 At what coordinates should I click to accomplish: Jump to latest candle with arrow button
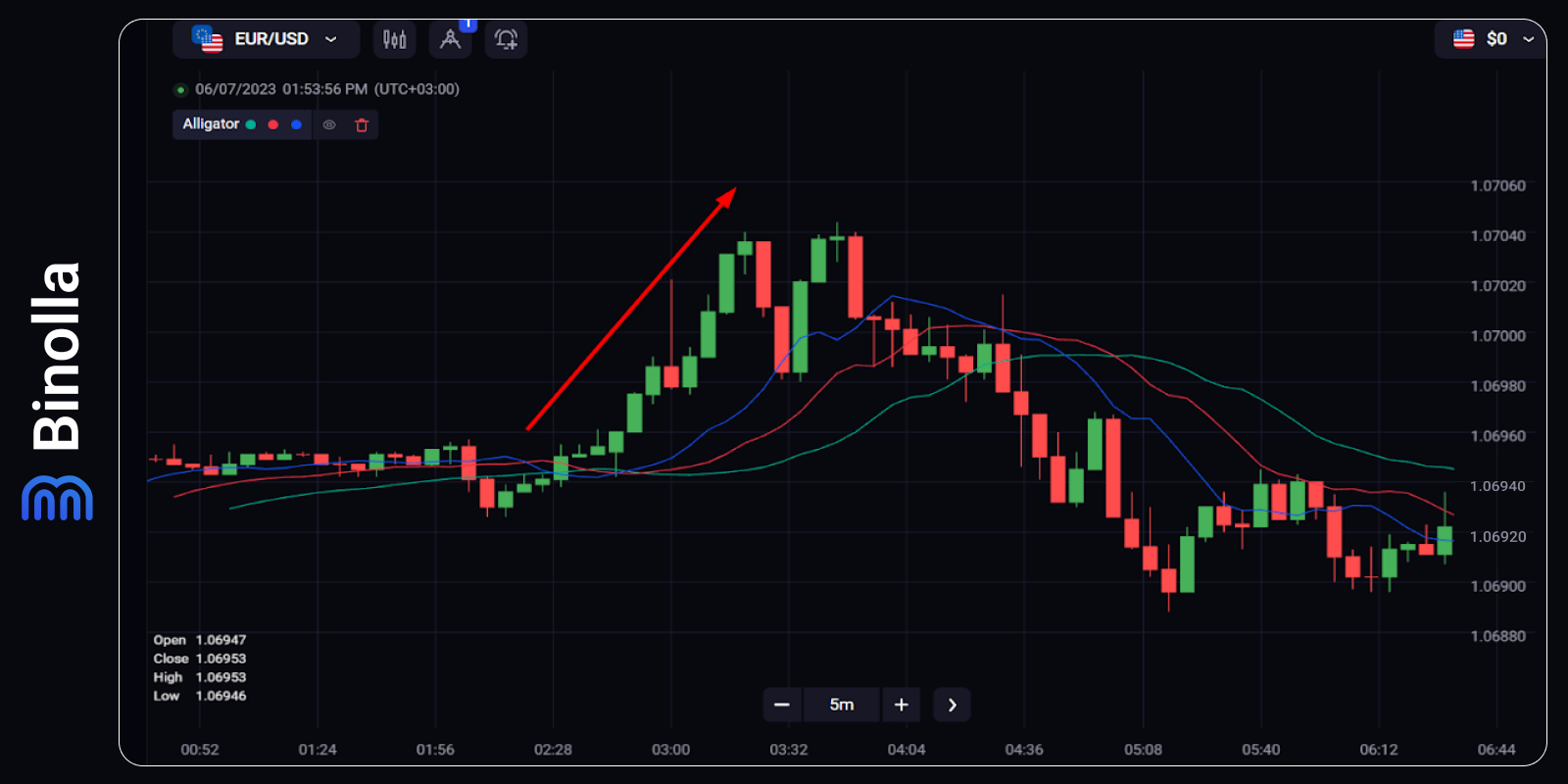[x=952, y=705]
